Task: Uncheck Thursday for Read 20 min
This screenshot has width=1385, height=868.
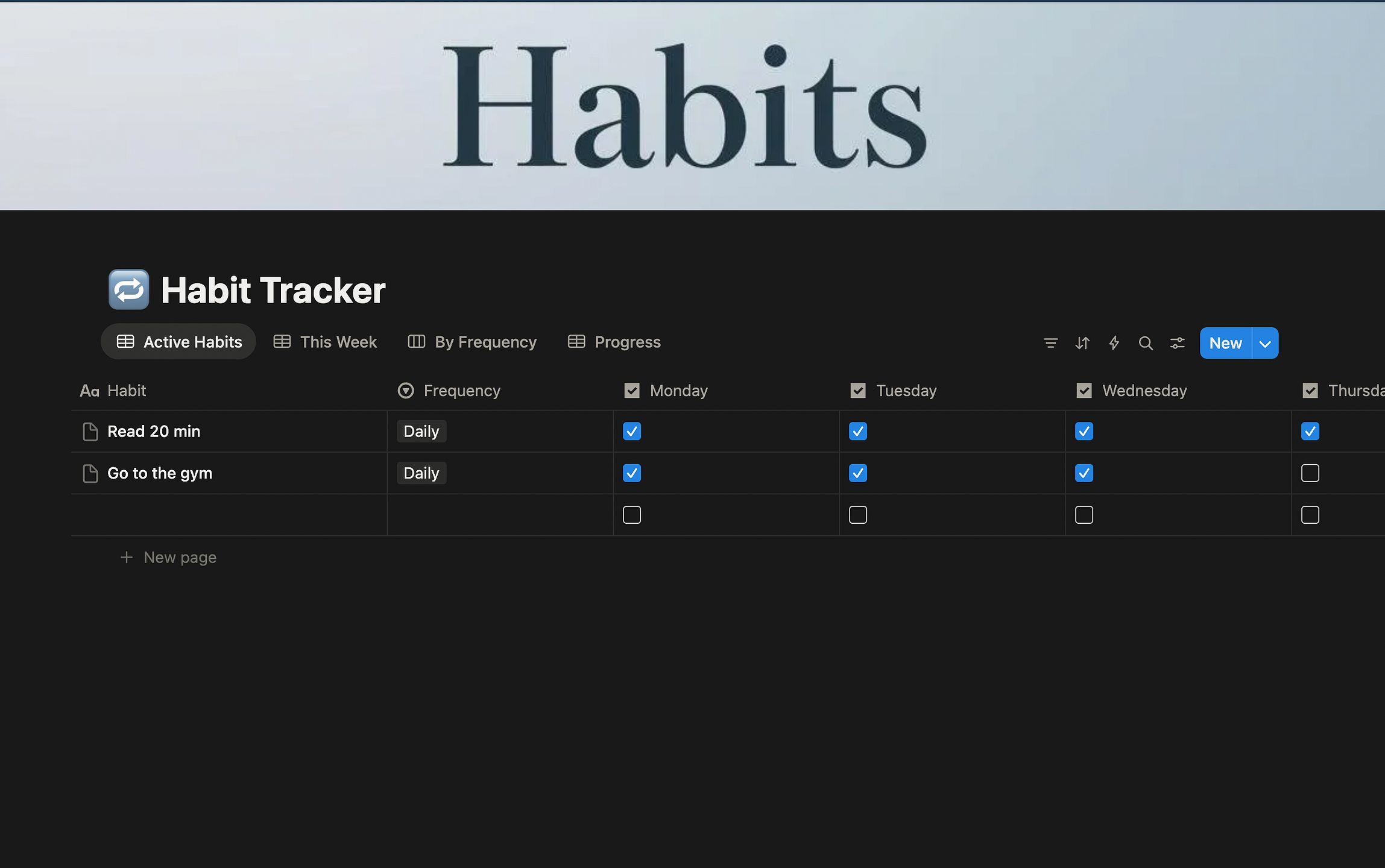Action: point(1310,432)
